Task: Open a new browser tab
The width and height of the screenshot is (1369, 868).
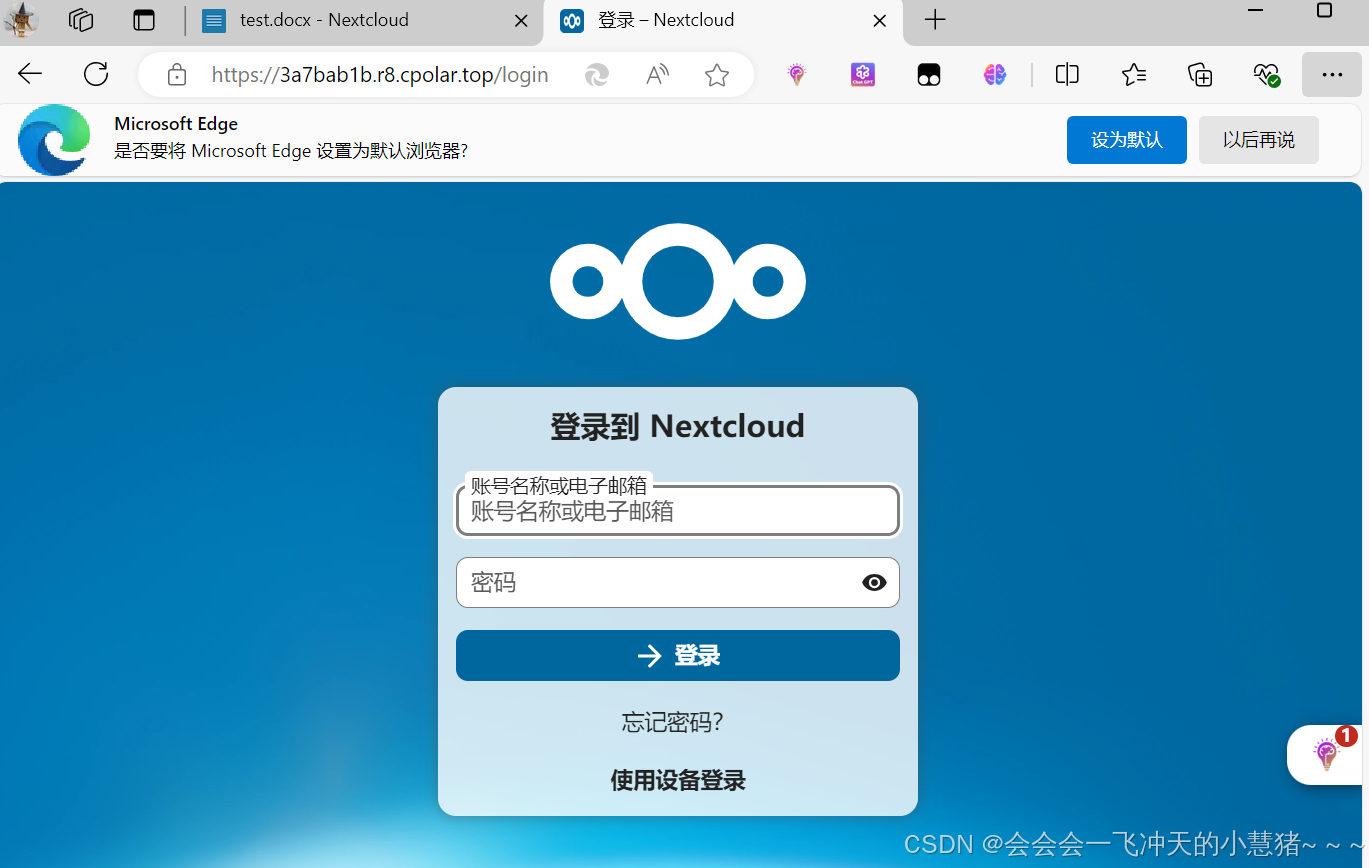Action: [x=934, y=20]
